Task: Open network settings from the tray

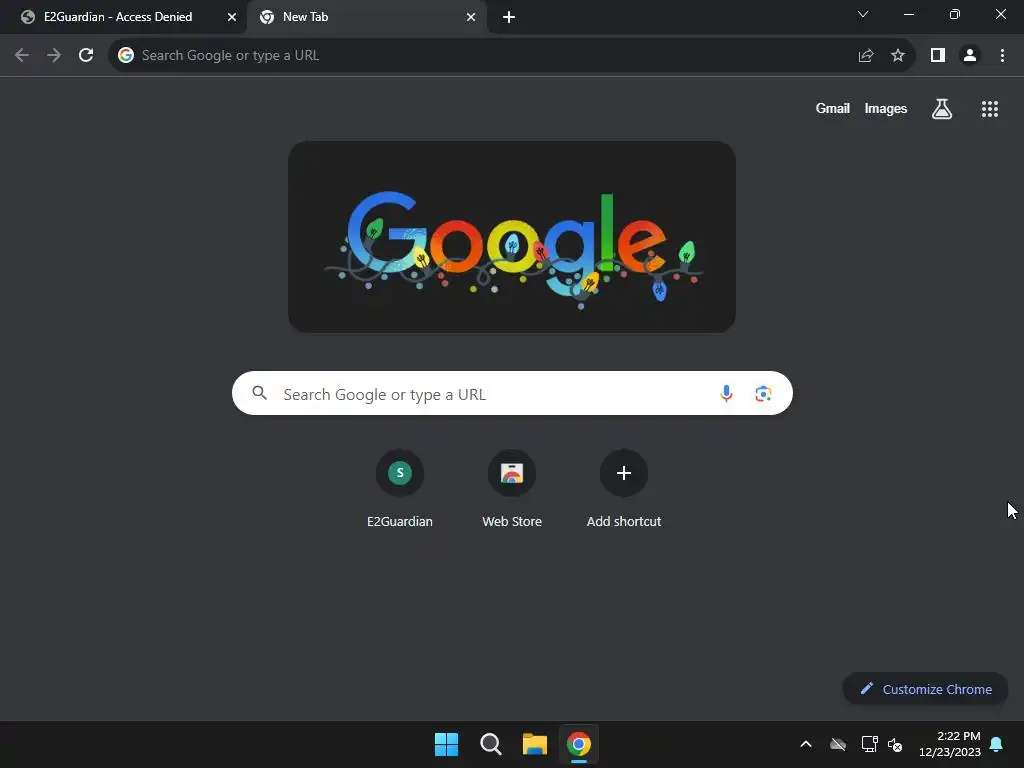Action: (x=869, y=744)
